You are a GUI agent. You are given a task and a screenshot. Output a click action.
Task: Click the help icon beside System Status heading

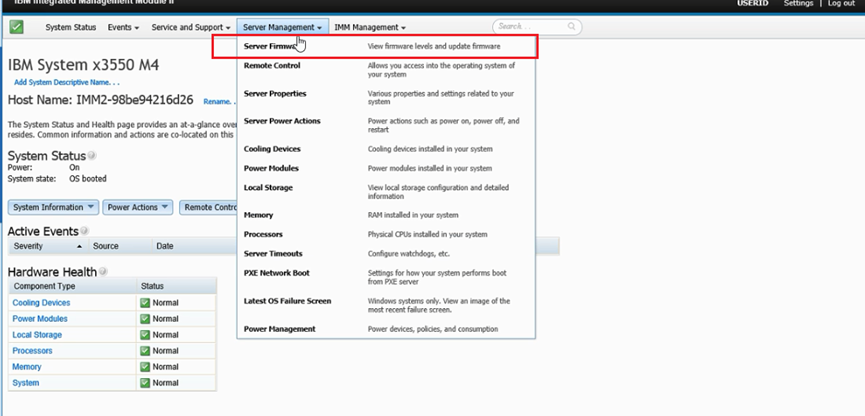point(92,156)
